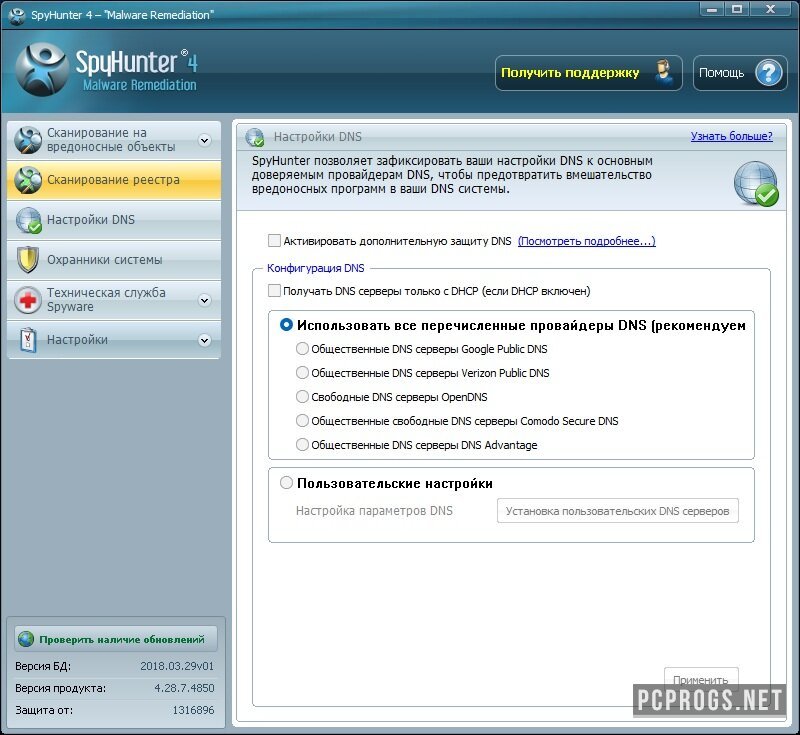Screen dimensions: 800x735
Task: Enable the additional DNS protection checkbox
Action: click(274, 241)
